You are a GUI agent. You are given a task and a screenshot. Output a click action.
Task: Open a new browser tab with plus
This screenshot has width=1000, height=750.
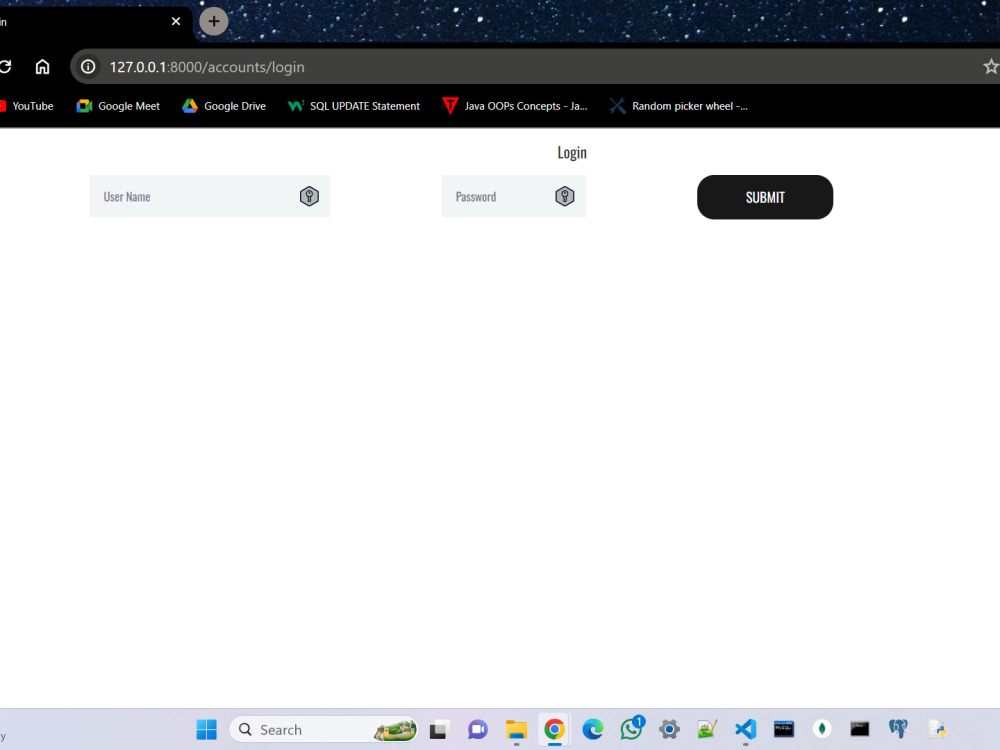[x=214, y=21]
